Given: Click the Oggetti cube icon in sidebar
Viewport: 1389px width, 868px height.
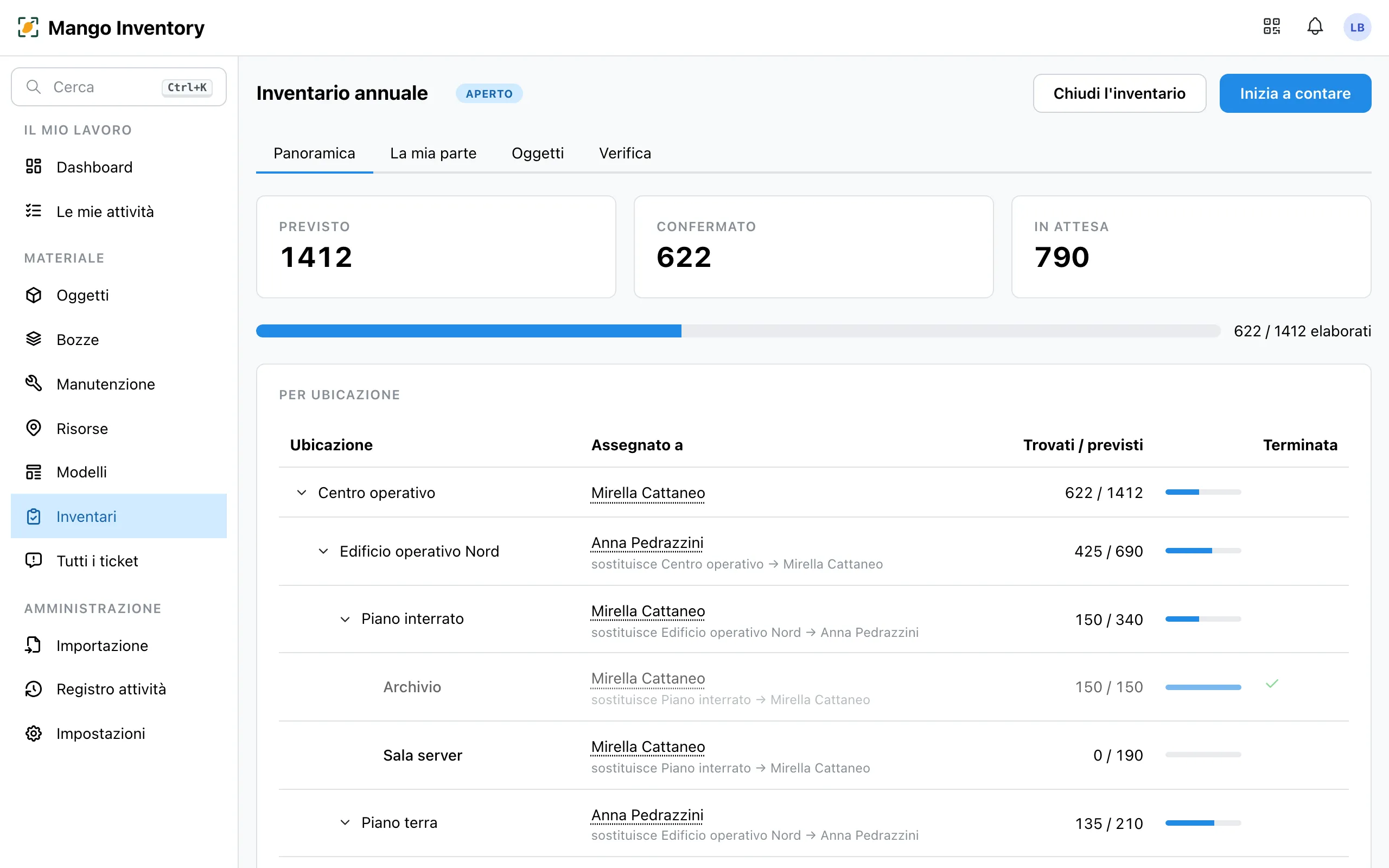Looking at the screenshot, I should 33,295.
